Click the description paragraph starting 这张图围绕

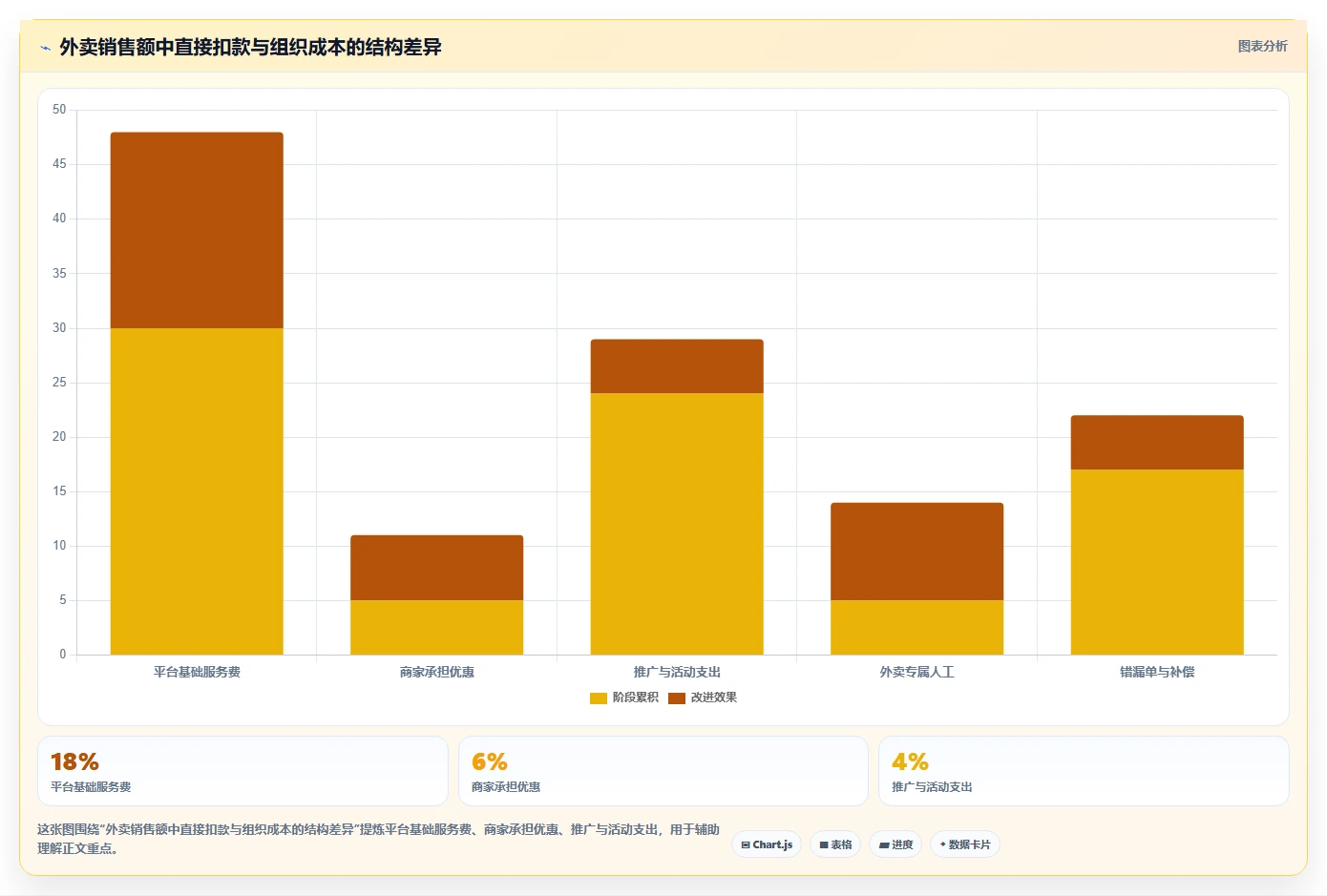click(378, 839)
